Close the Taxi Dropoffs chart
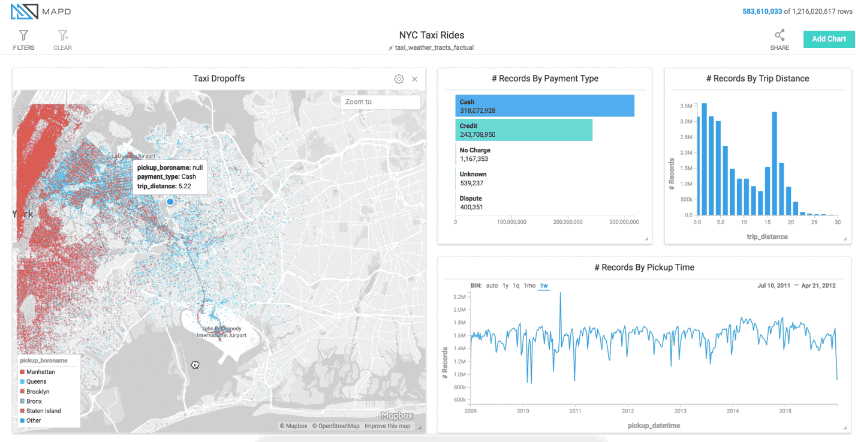The height and width of the screenshot is (442, 856). tap(415, 79)
